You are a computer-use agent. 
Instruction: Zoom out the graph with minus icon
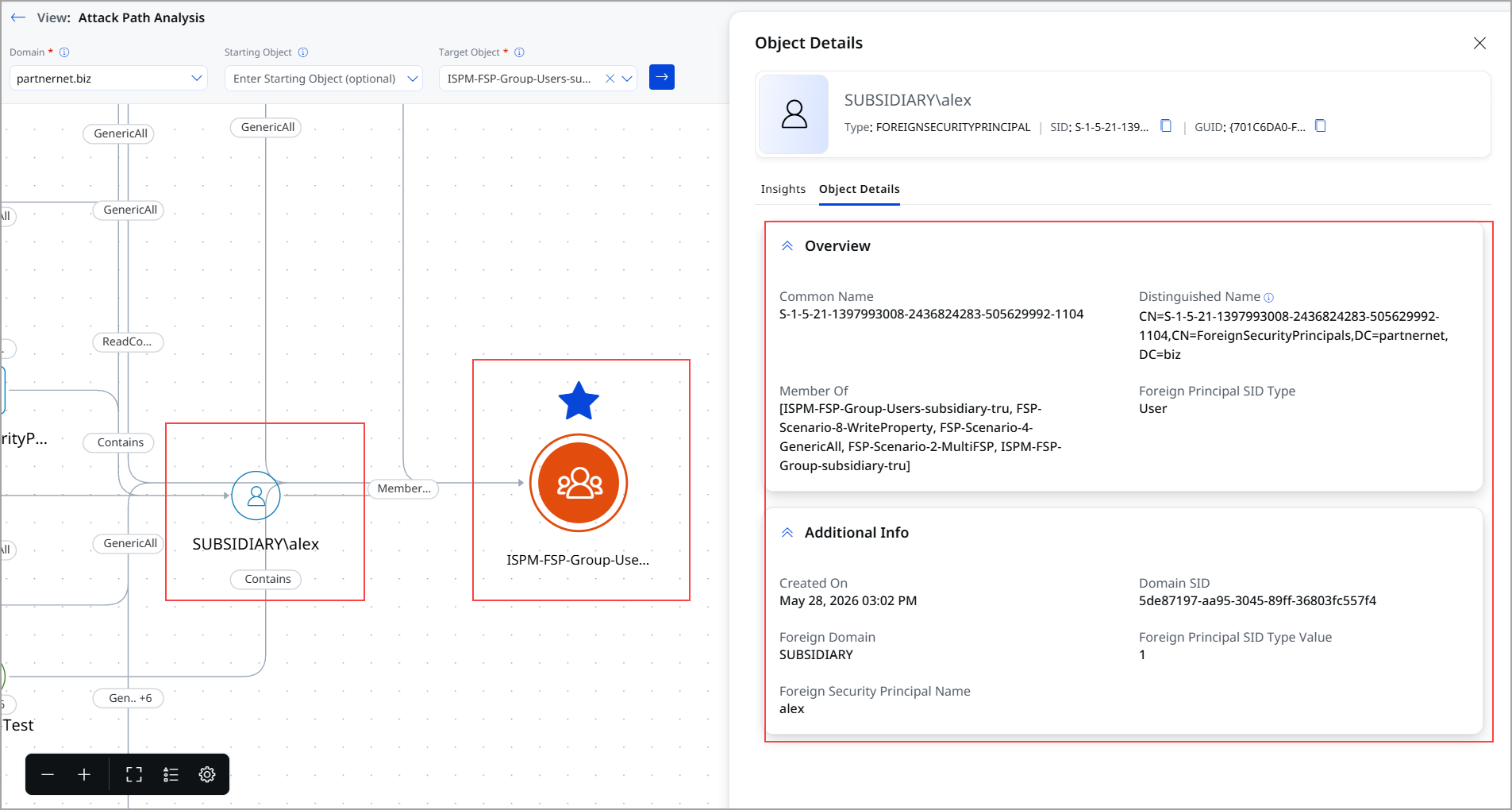(48, 774)
